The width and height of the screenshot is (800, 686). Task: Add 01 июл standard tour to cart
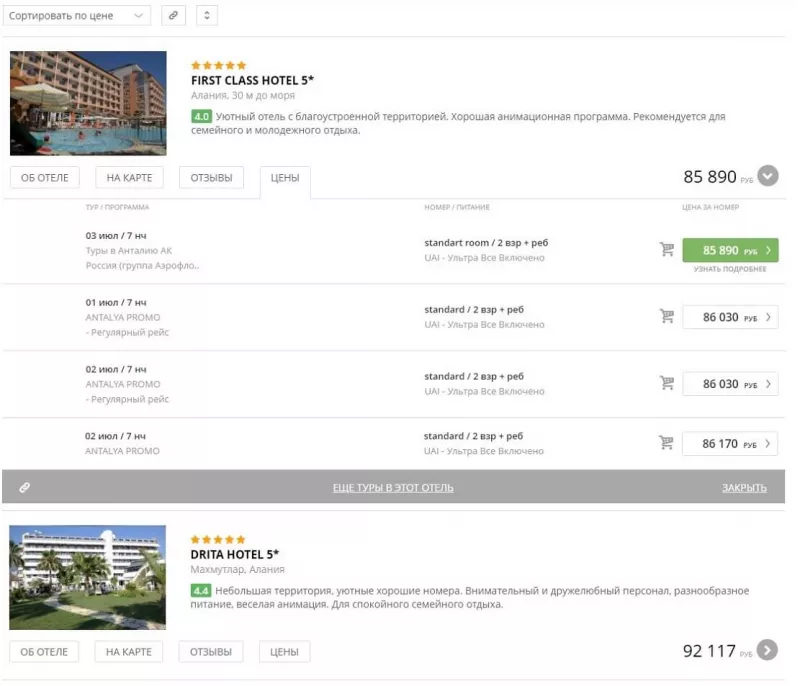point(666,316)
